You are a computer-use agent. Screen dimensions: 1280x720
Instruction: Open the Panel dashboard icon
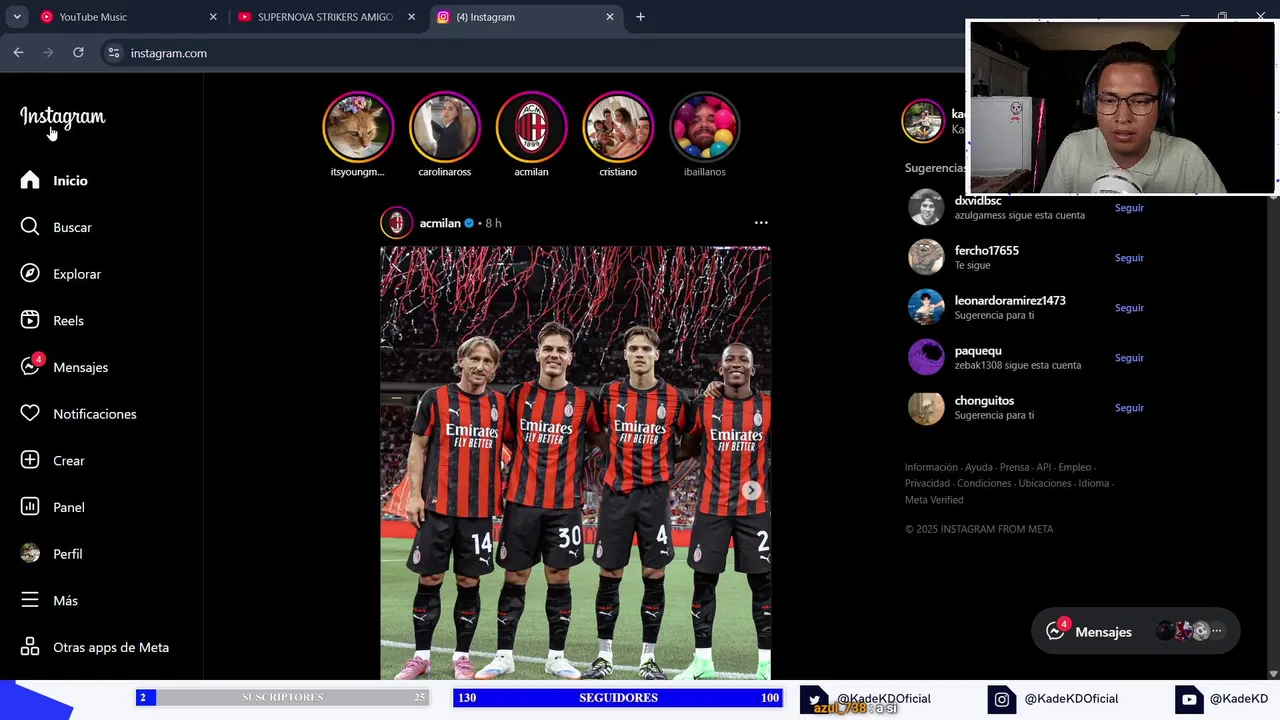30,507
